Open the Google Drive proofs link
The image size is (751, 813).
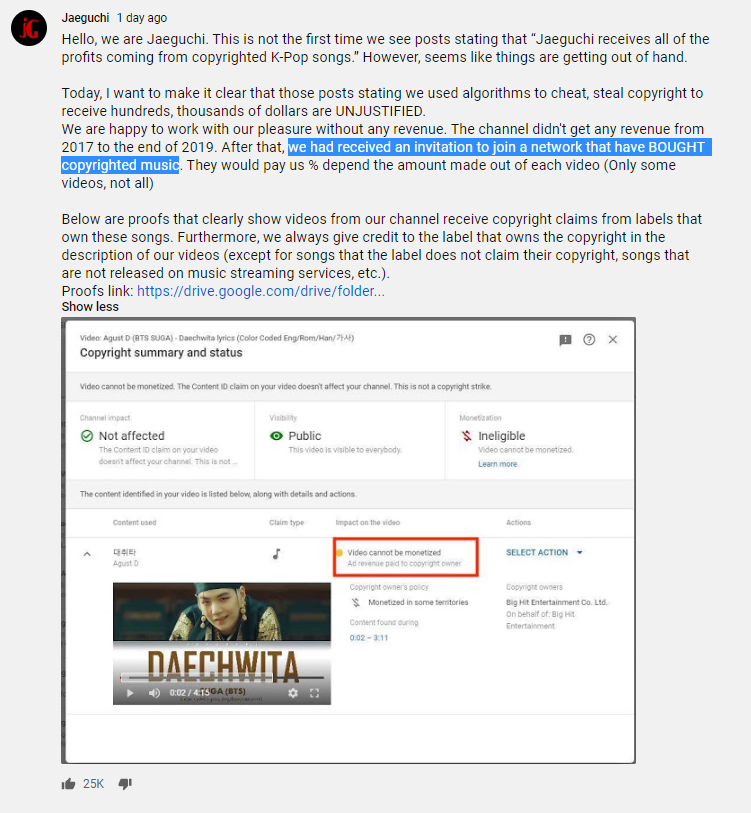(x=260, y=291)
